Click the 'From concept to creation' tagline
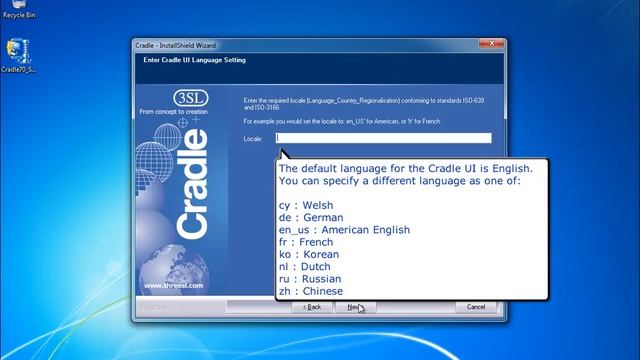This screenshot has width=640, height=360. pyautogui.click(x=173, y=111)
